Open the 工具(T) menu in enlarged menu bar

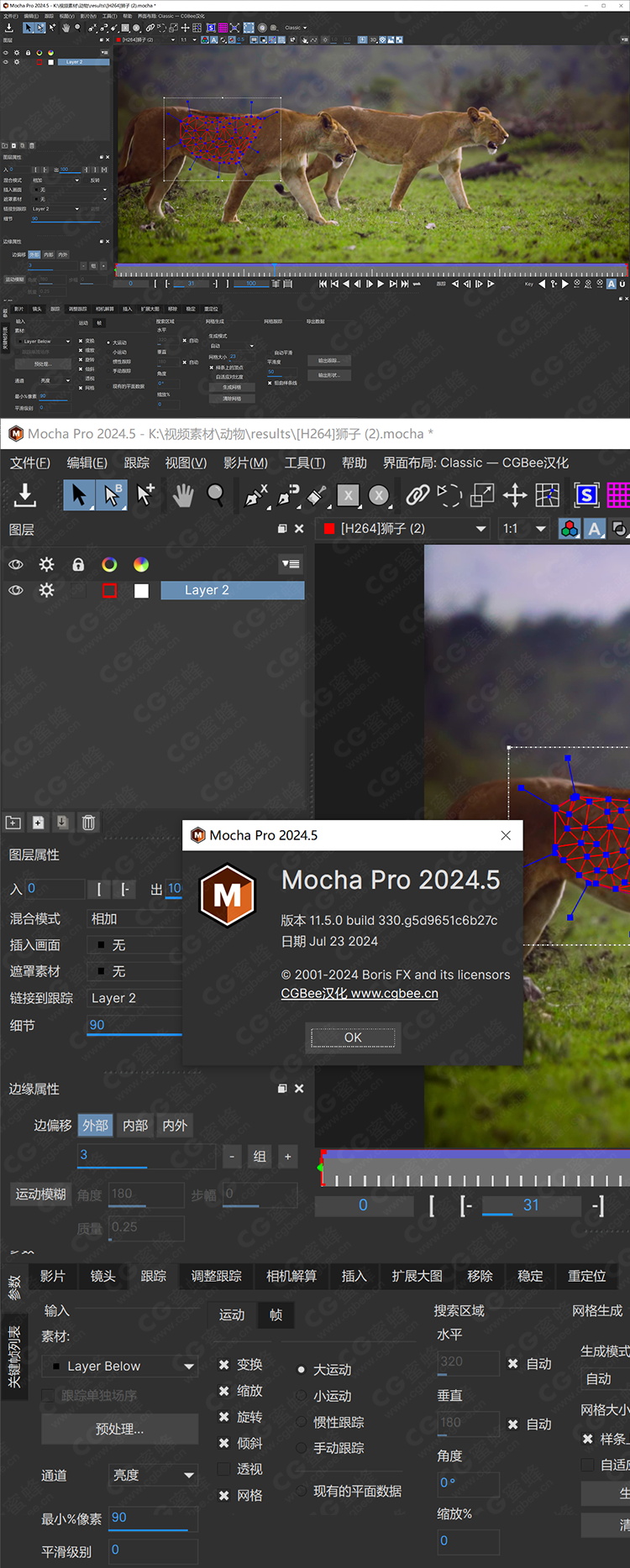[305, 463]
